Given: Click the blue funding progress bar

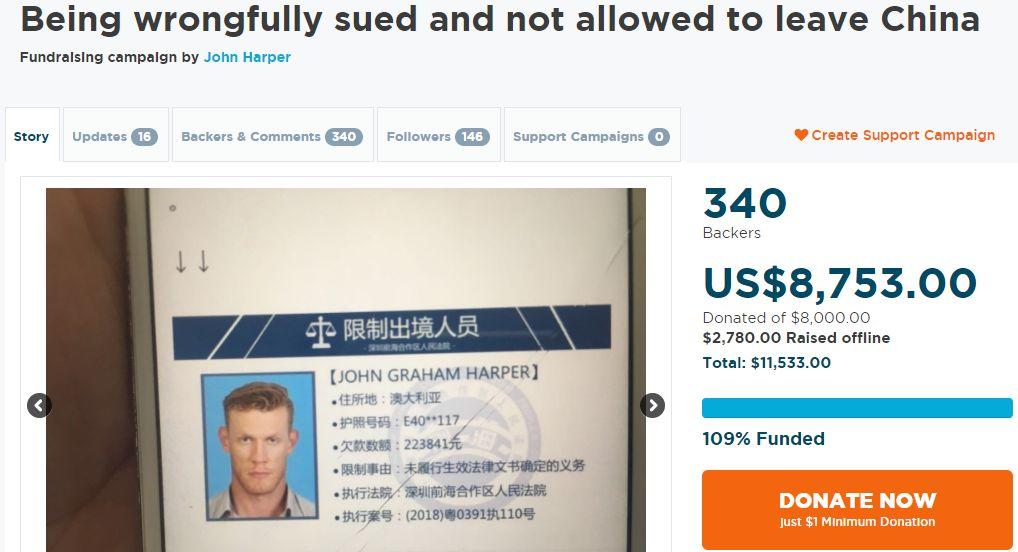Looking at the screenshot, I should tap(857, 408).
